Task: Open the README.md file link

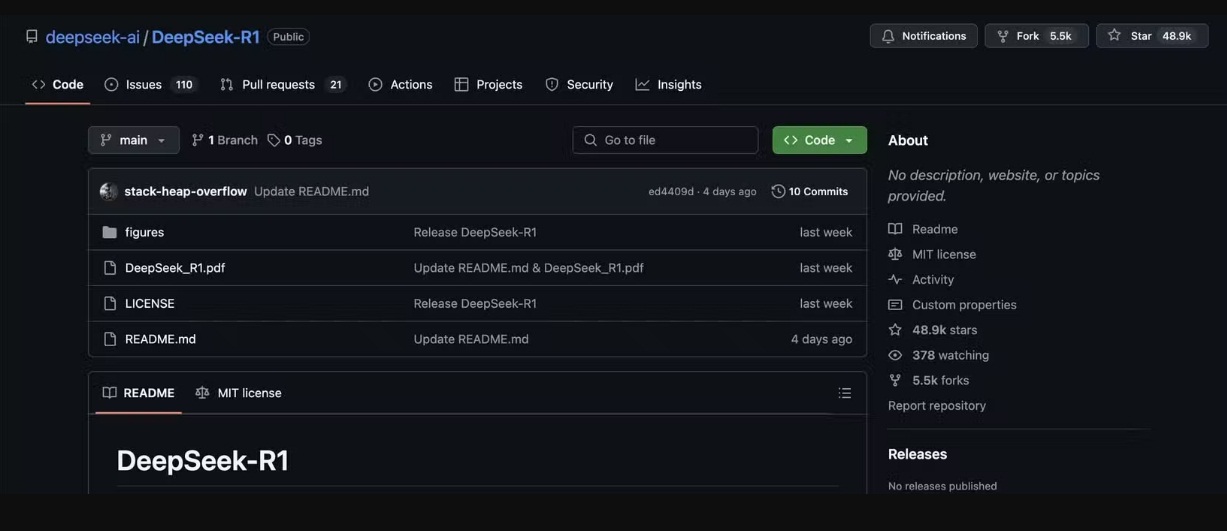Action: tap(160, 339)
